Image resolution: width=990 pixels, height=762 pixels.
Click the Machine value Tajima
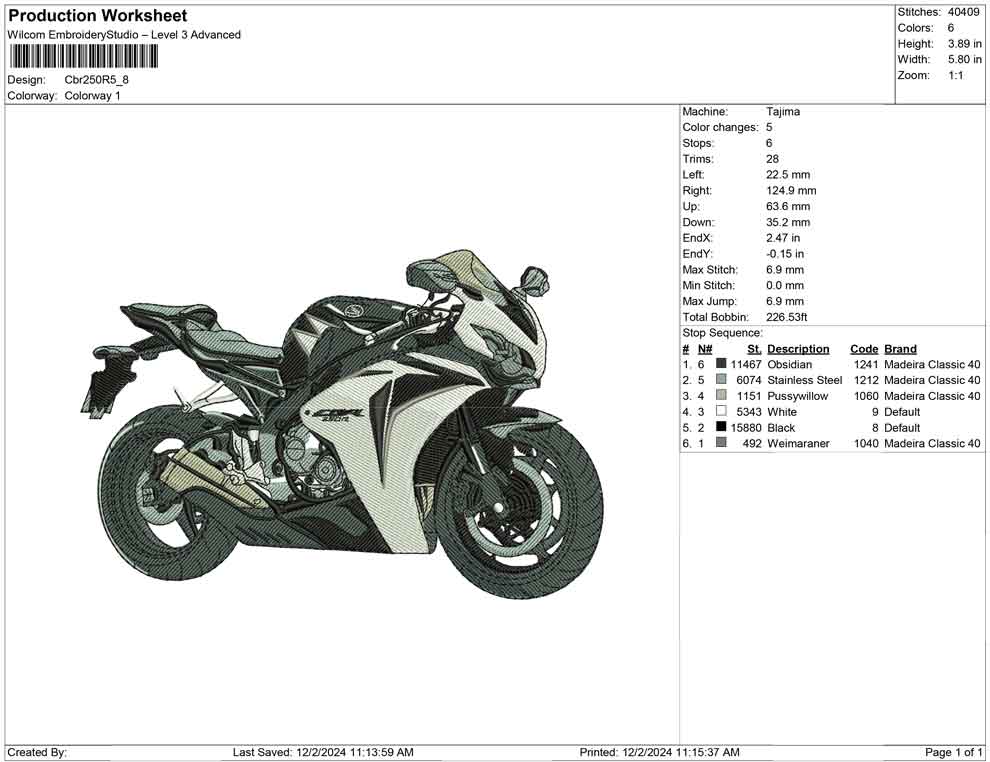(784, 111)
